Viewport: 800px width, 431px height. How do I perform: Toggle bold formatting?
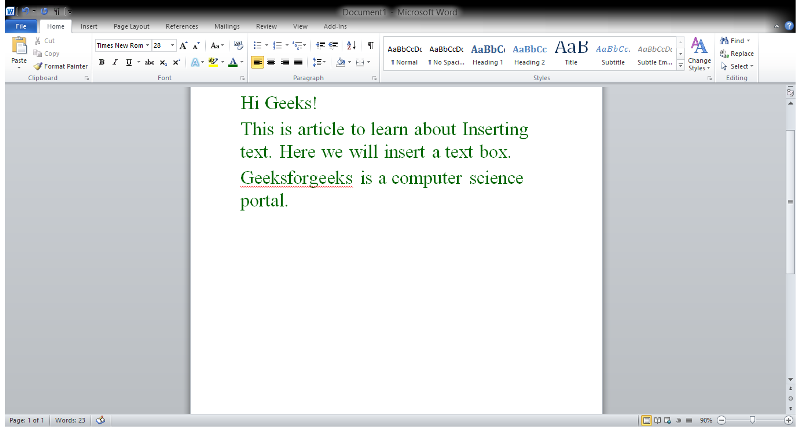click(x=102, y=62)
